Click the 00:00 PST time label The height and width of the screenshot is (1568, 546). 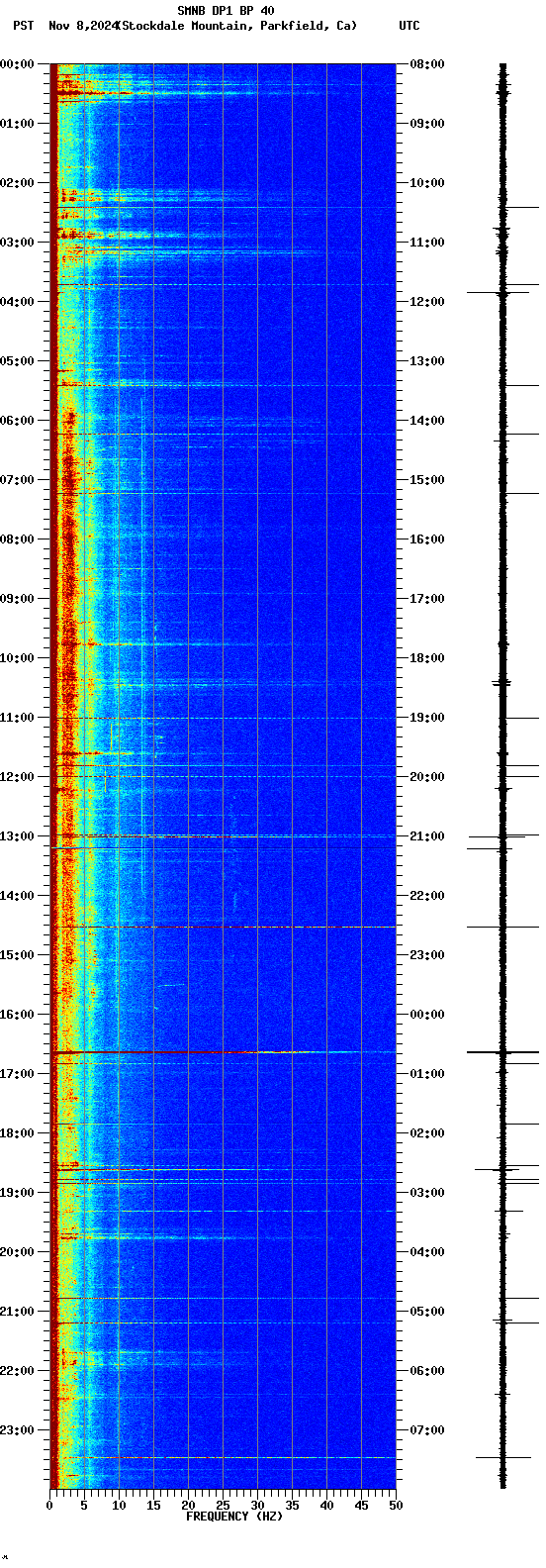click(17, 64)
